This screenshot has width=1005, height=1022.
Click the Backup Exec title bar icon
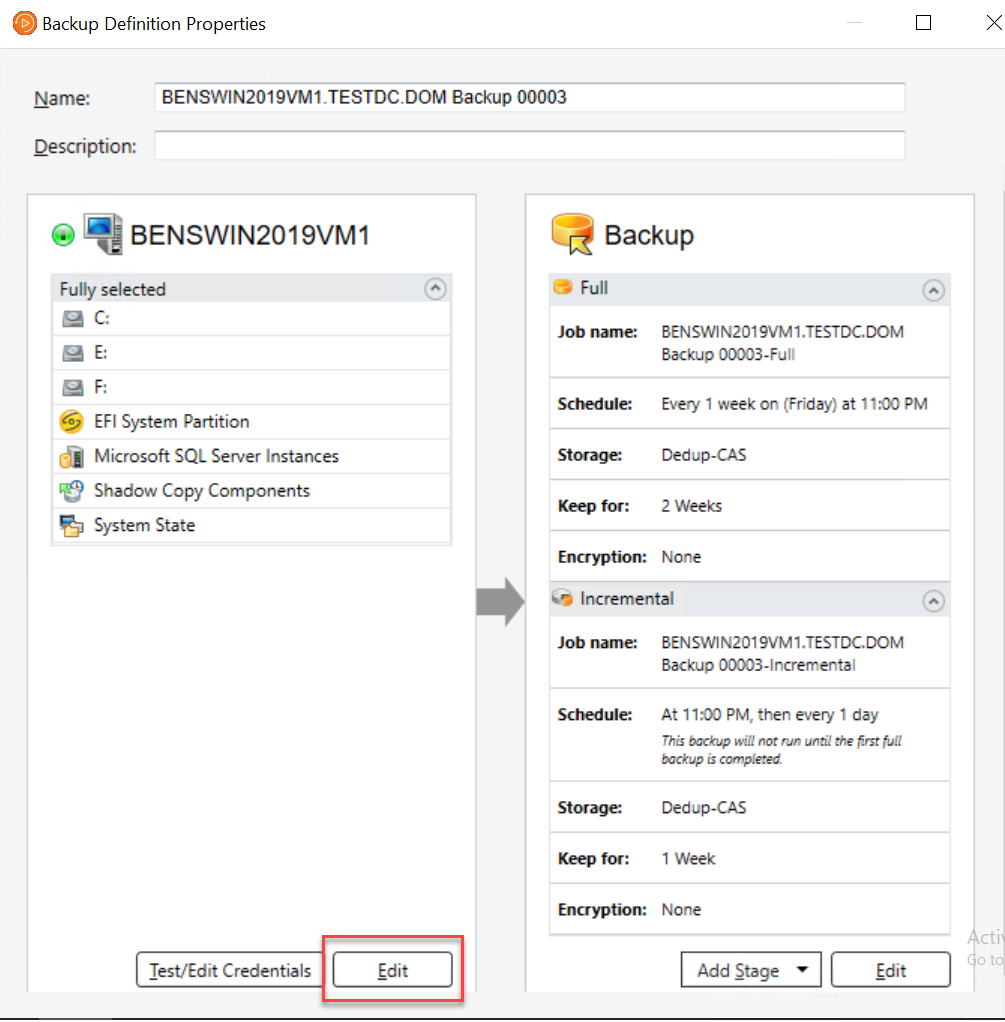coord(24,23)
